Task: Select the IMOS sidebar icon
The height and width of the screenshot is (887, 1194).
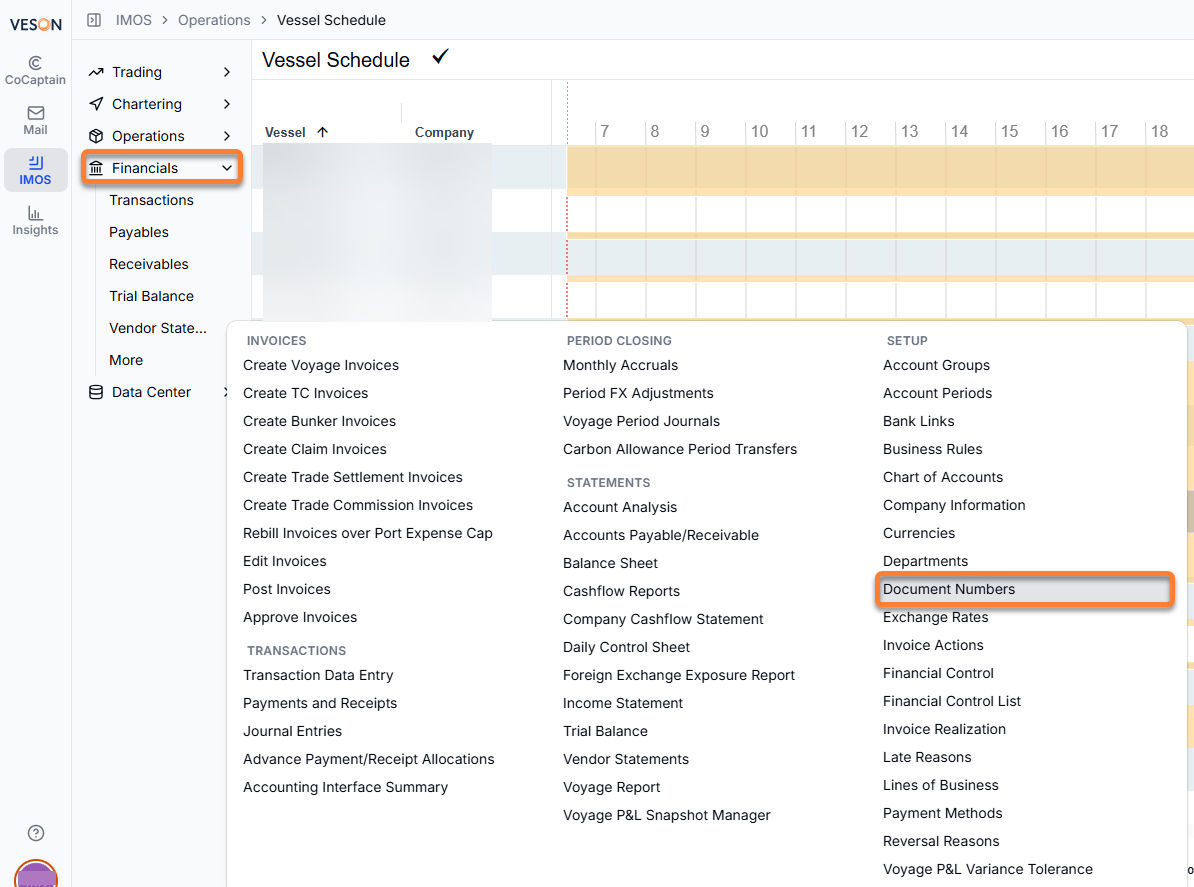Action: tap(35, 171)
